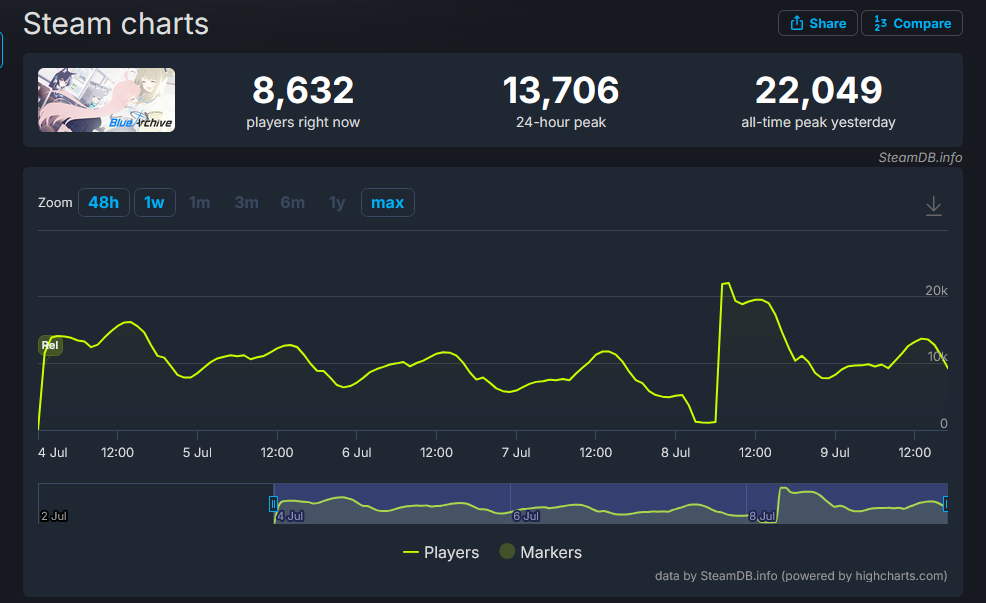The height and width of the screenshot is (603, 986).
Task: Click the 13,706 24-hour peak figure
Action: [x=561, y=90]
